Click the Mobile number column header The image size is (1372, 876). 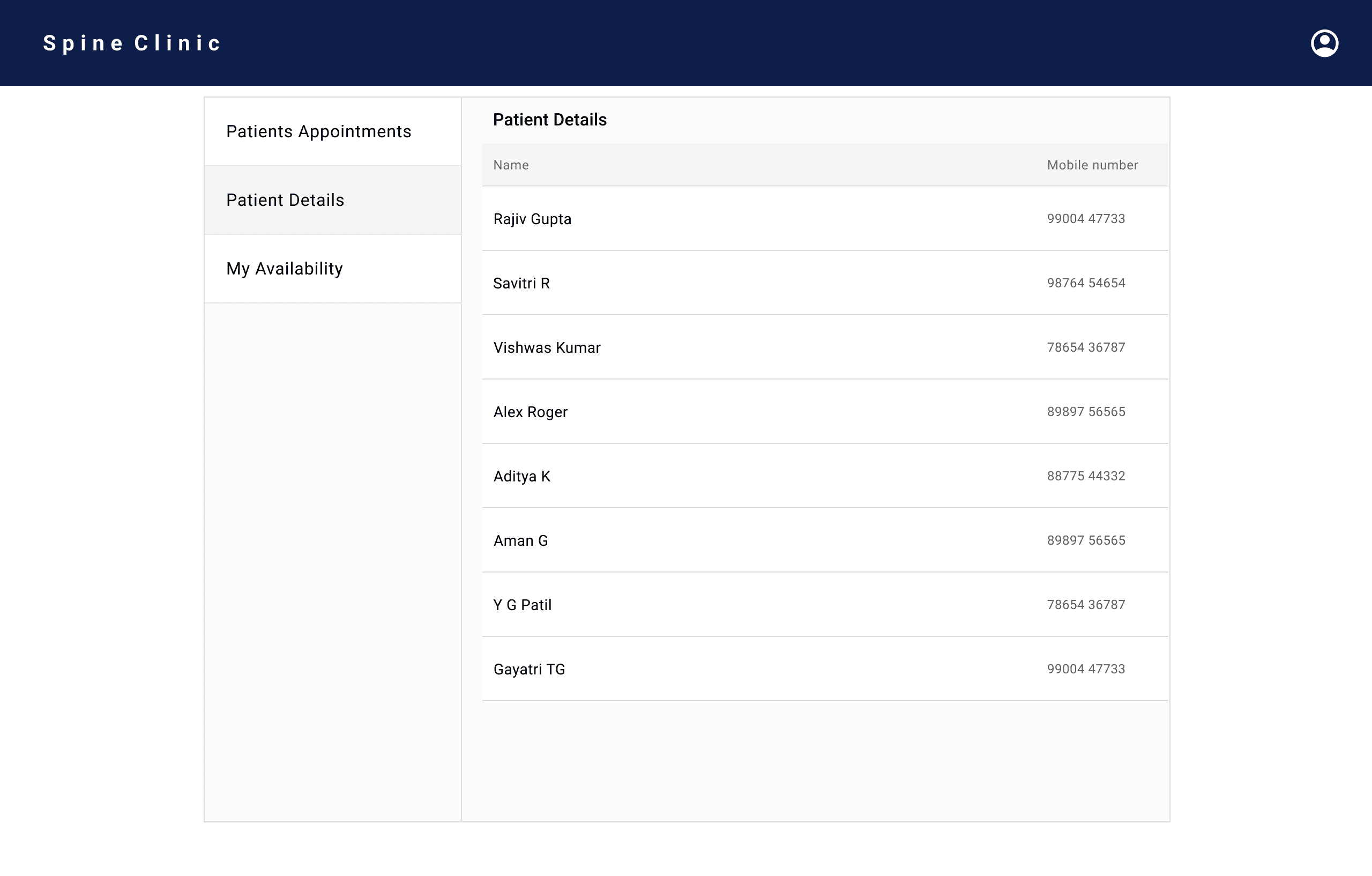pos(1092,165)
